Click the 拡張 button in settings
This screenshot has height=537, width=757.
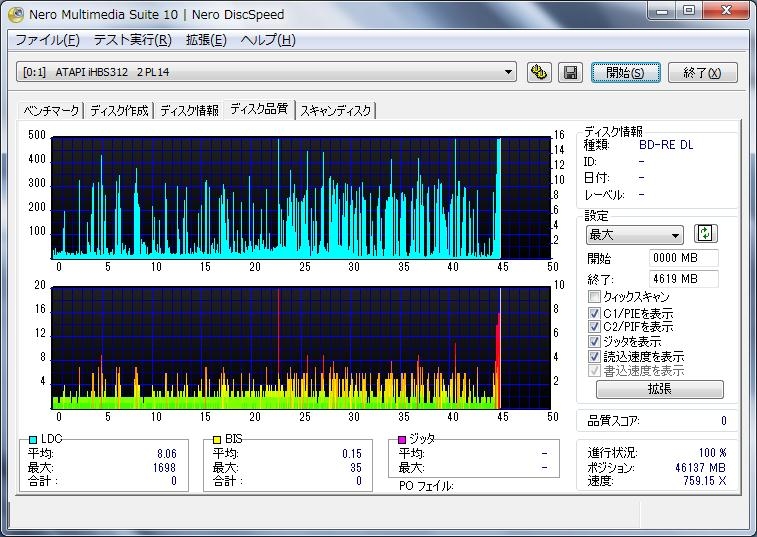(659, 389)
